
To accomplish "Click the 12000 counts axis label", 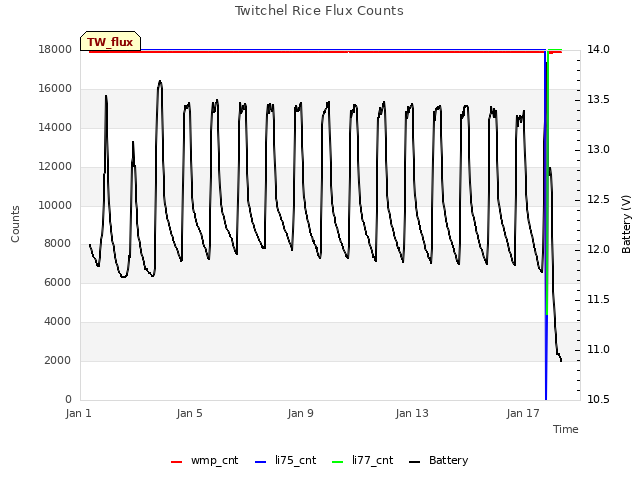I will pos(55,167).
